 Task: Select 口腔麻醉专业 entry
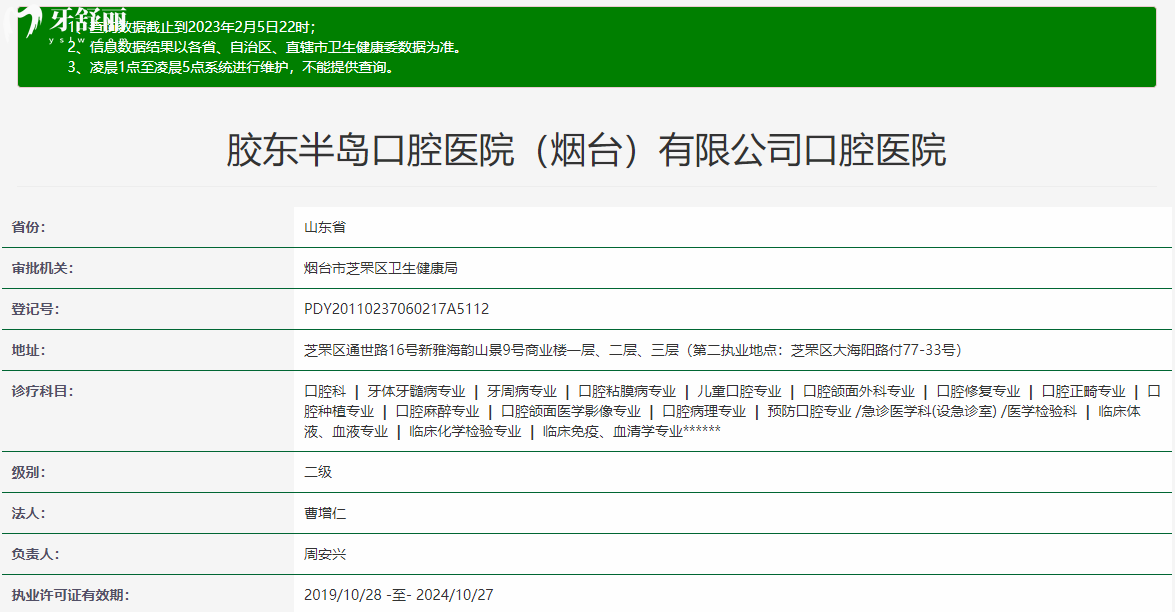coord(438,411)
